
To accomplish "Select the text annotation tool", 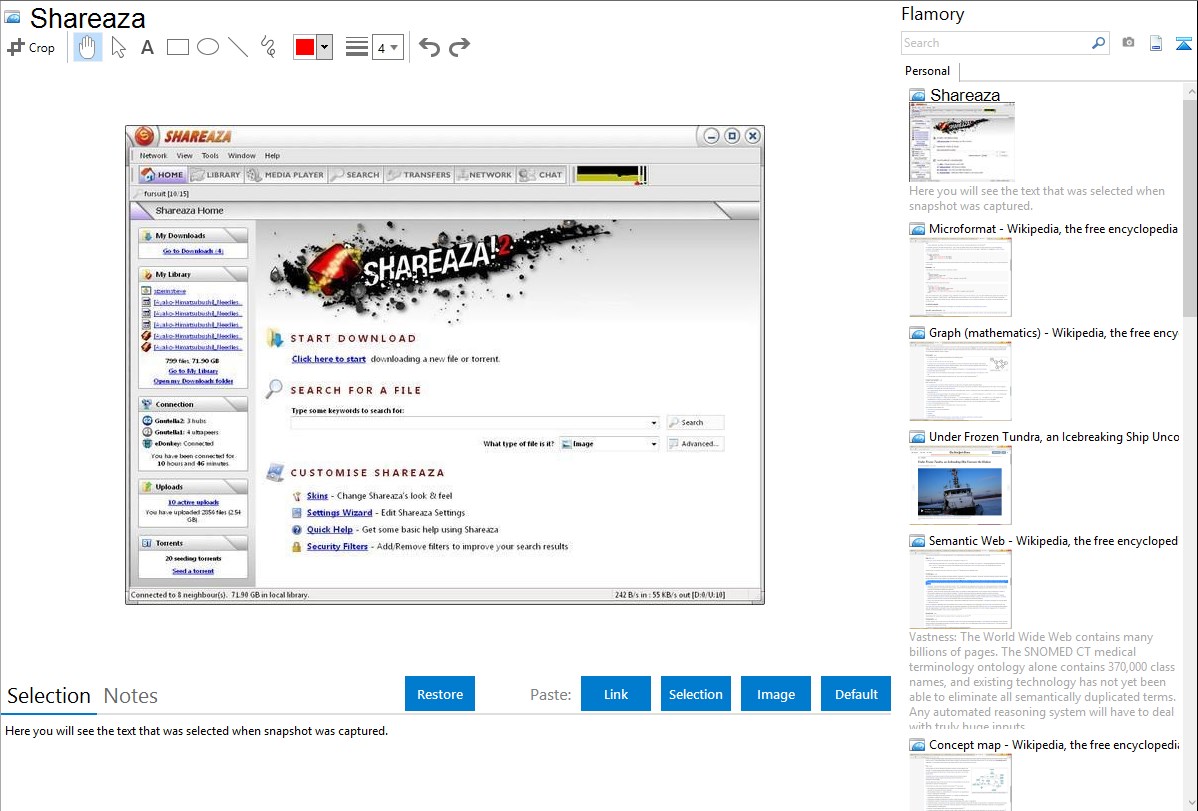I will (147, 47).
